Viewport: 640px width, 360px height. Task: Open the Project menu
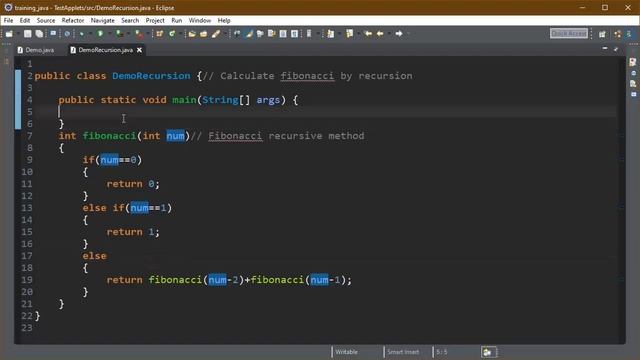[x=155, y=20]
